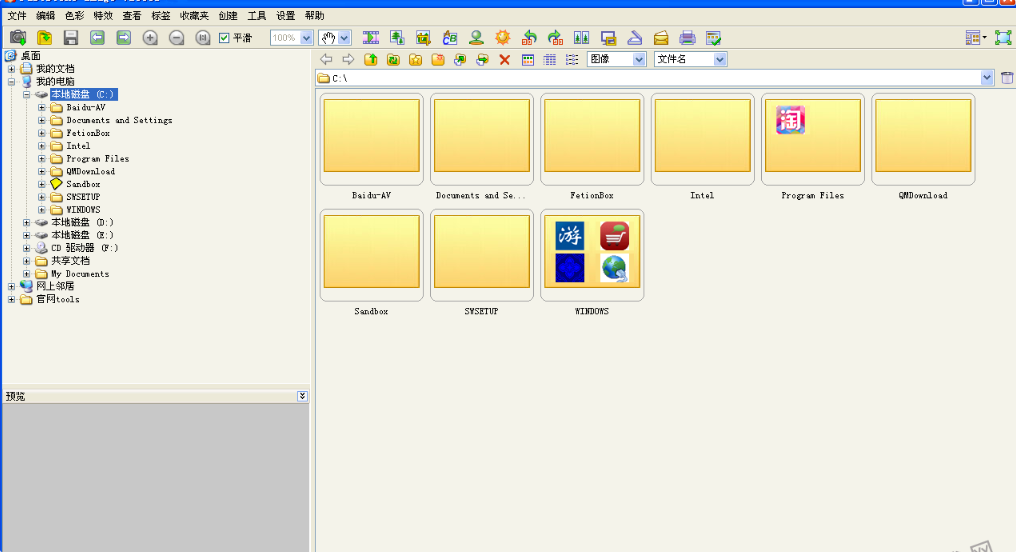Select the 共享文档 tree item
This screenshot has width=1016, height=552.
click(x=71, y=261)
